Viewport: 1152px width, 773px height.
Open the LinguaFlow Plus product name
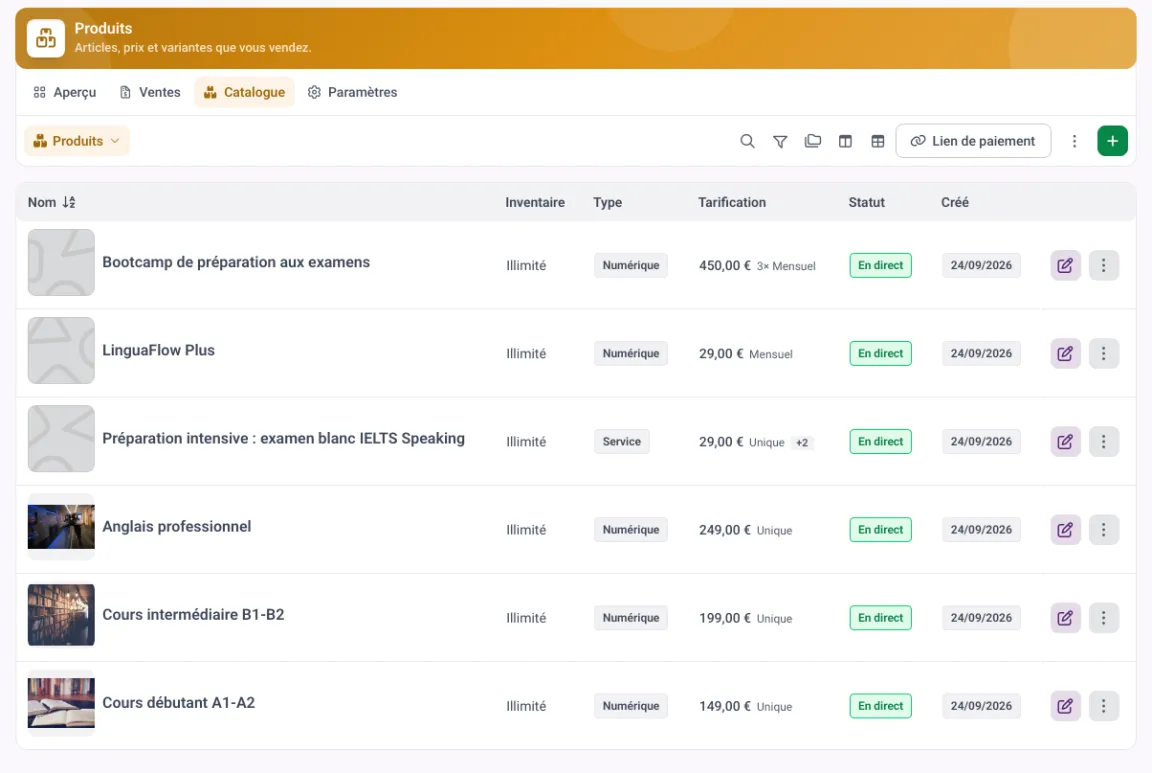pos(159,350)
